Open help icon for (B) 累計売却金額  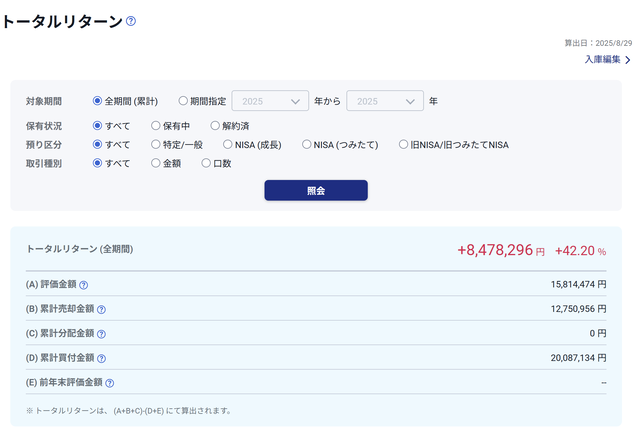pyautogui.click(x=101, y=309)
